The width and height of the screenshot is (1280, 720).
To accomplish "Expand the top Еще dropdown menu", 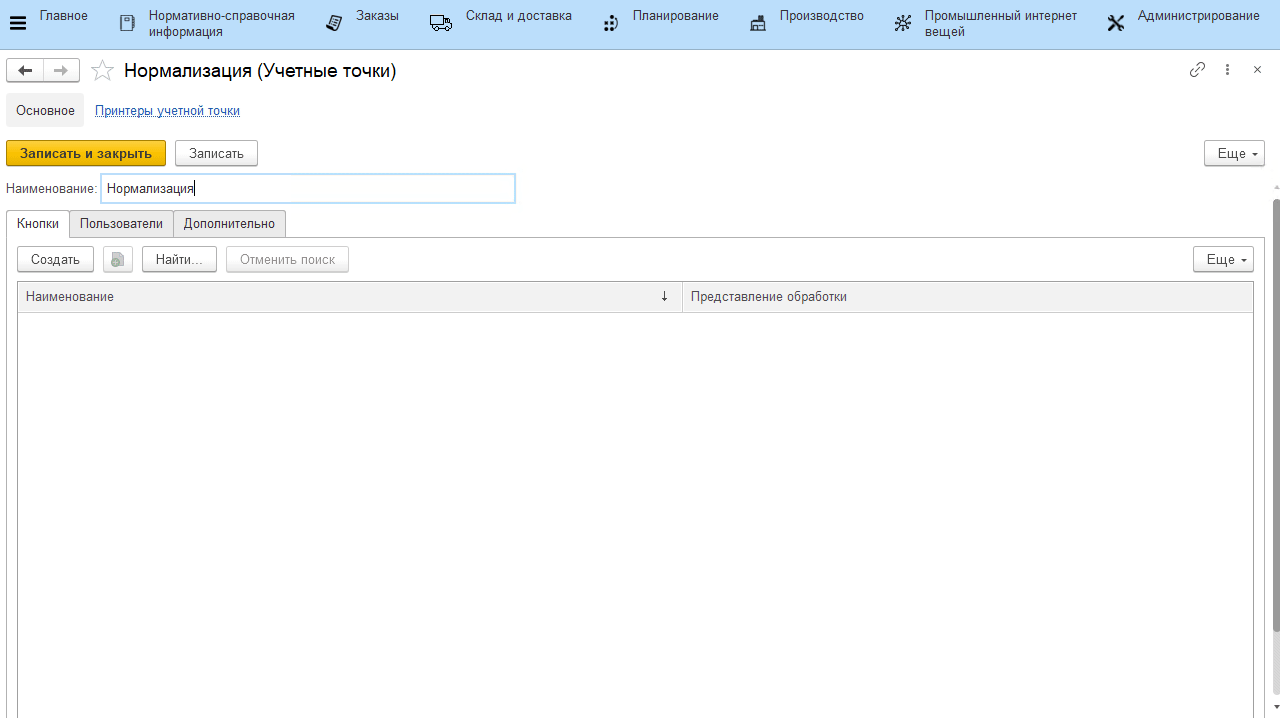I will [x=1234, y=153].
